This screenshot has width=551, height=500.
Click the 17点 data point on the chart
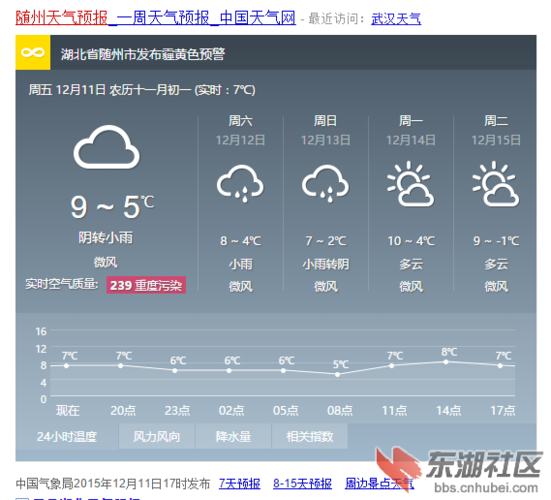point(500,366)
